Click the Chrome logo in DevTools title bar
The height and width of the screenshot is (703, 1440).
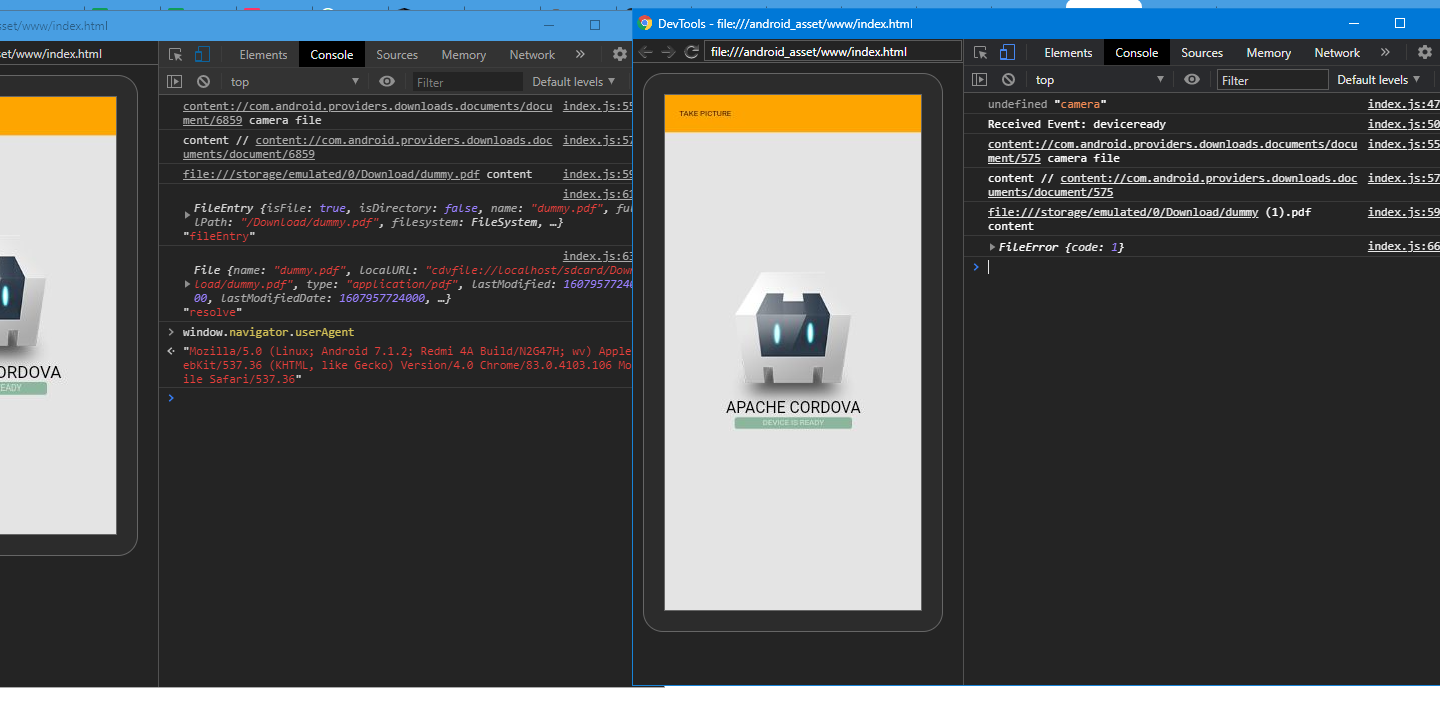(x=645, y=23)
